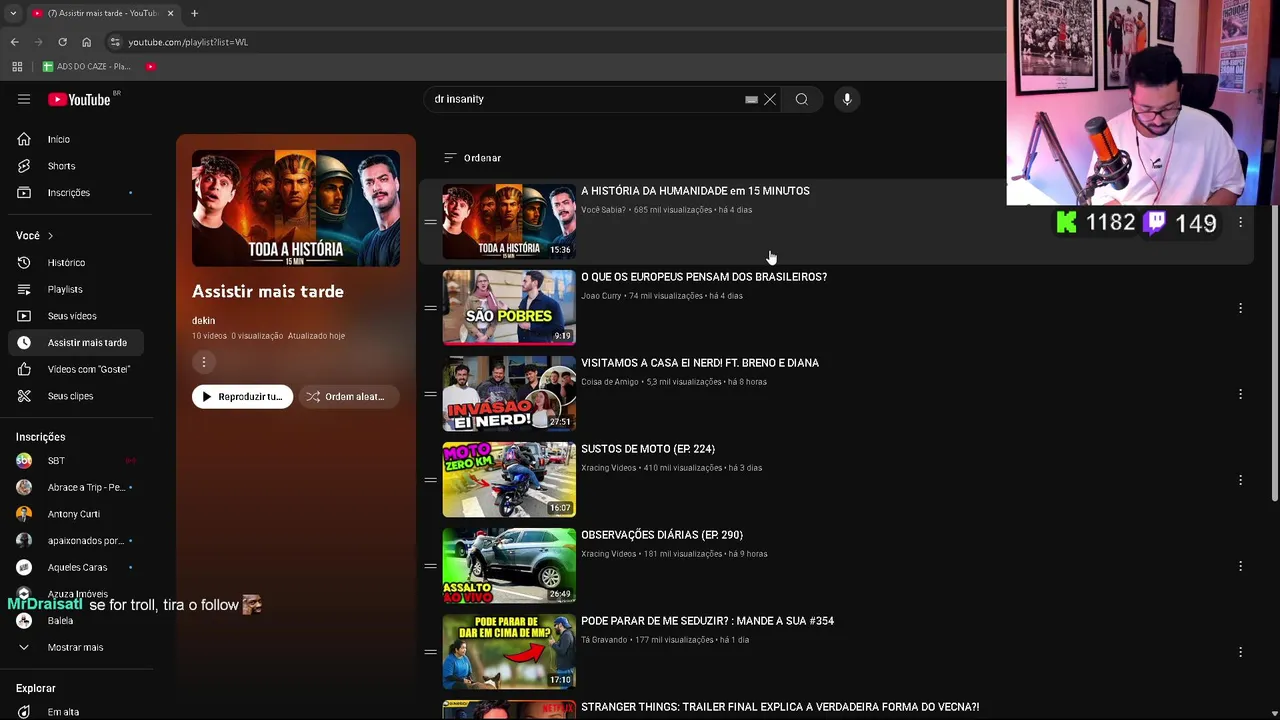Open Seus clipes in sidebar
Image resolution: width=1280 pixels, height=720 pixels.
76,396
